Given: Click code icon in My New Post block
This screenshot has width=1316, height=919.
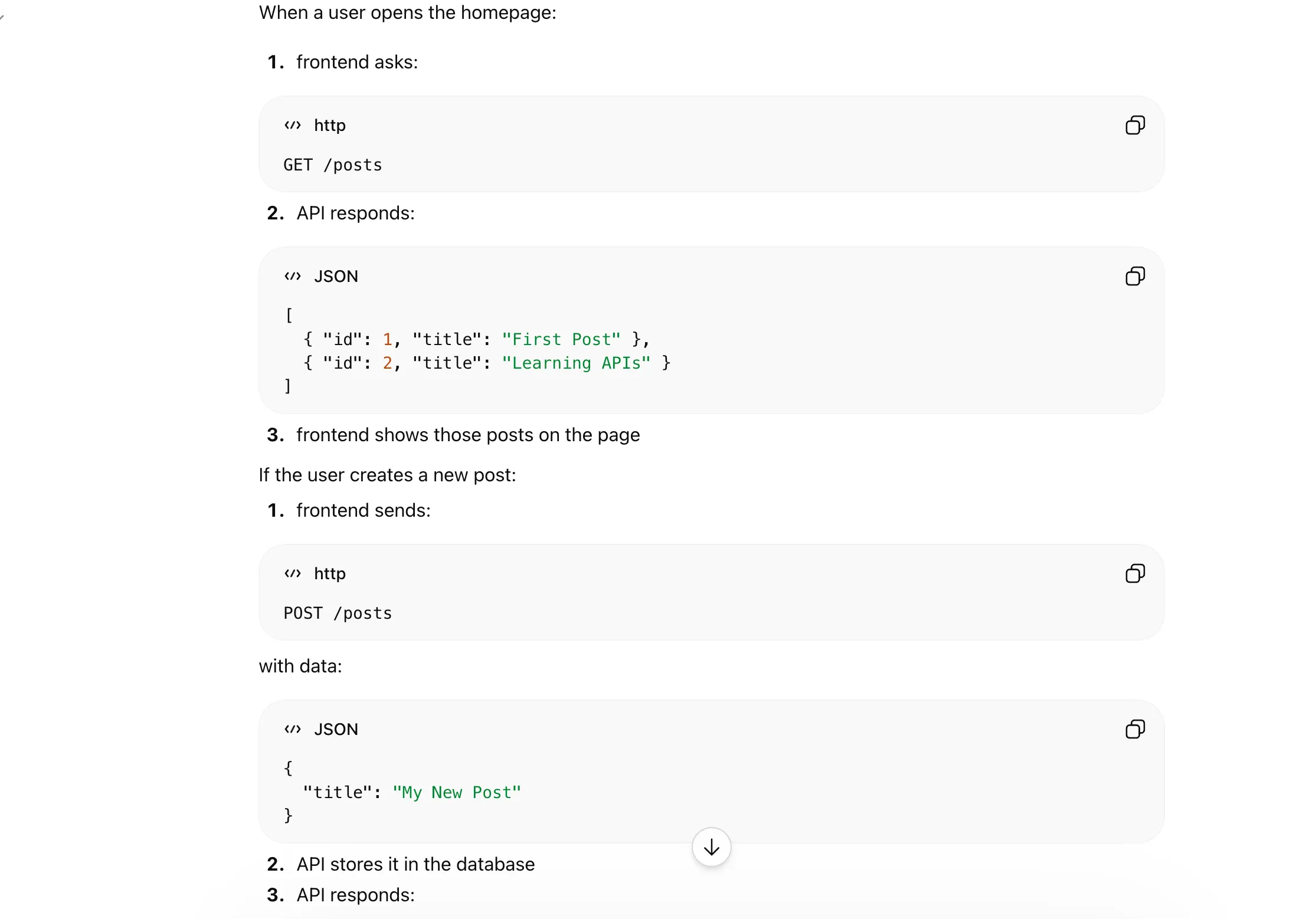Looking at the screenshot, I should click(x=293, y=729).
